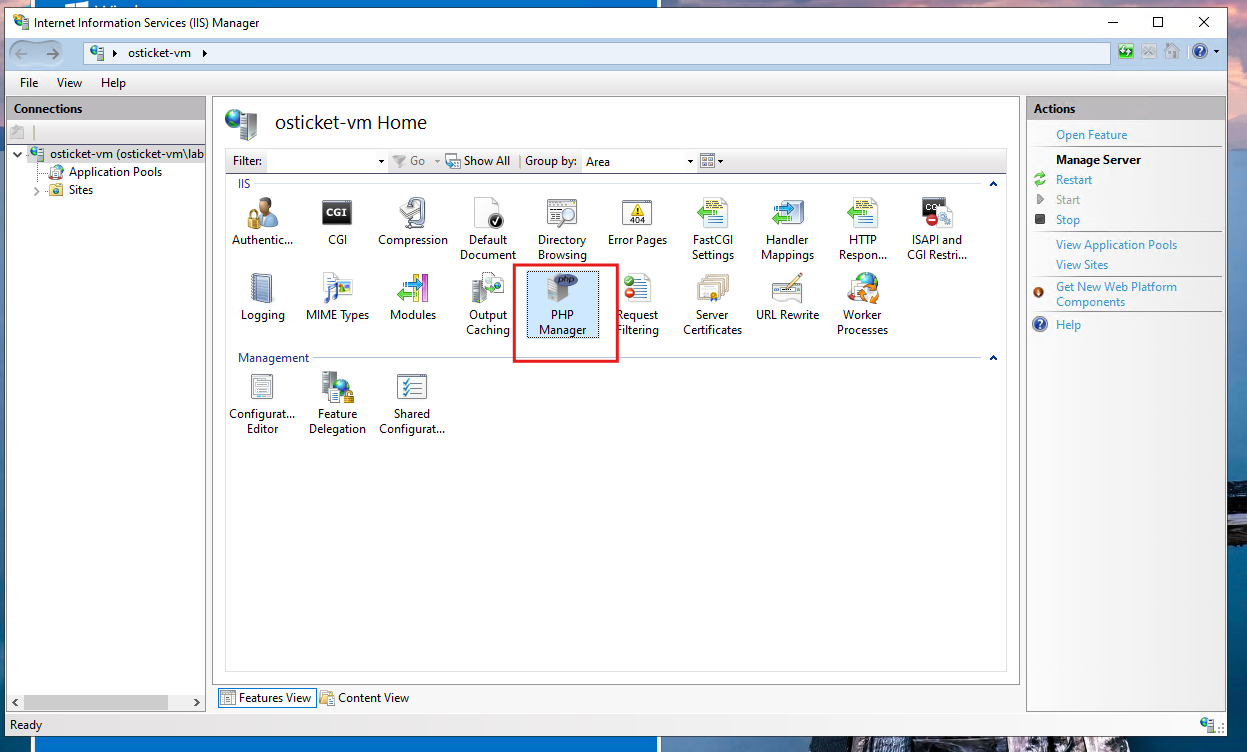Click the status bar network icon

click(x=1208, y=725)
